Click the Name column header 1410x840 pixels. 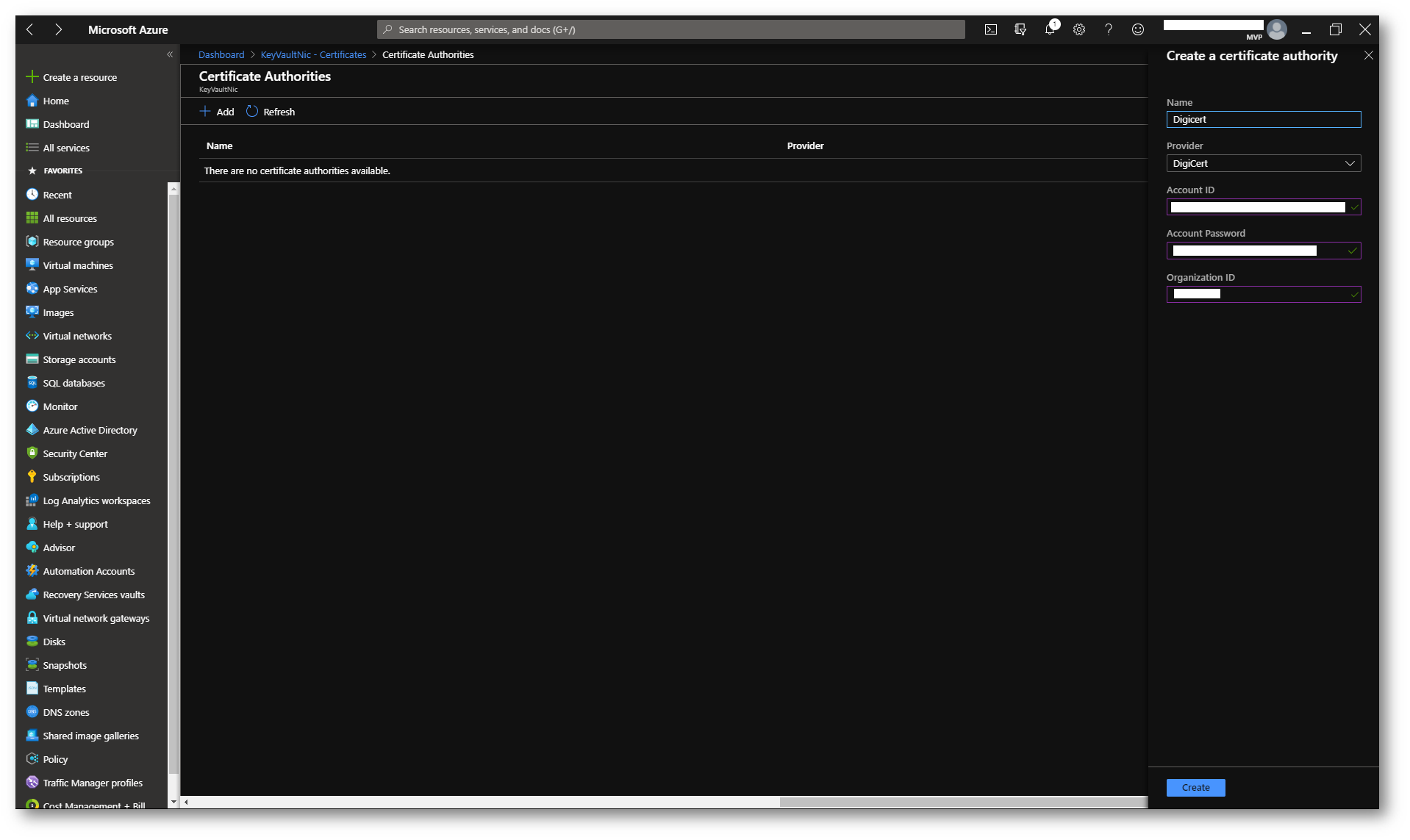click(219, 146)
